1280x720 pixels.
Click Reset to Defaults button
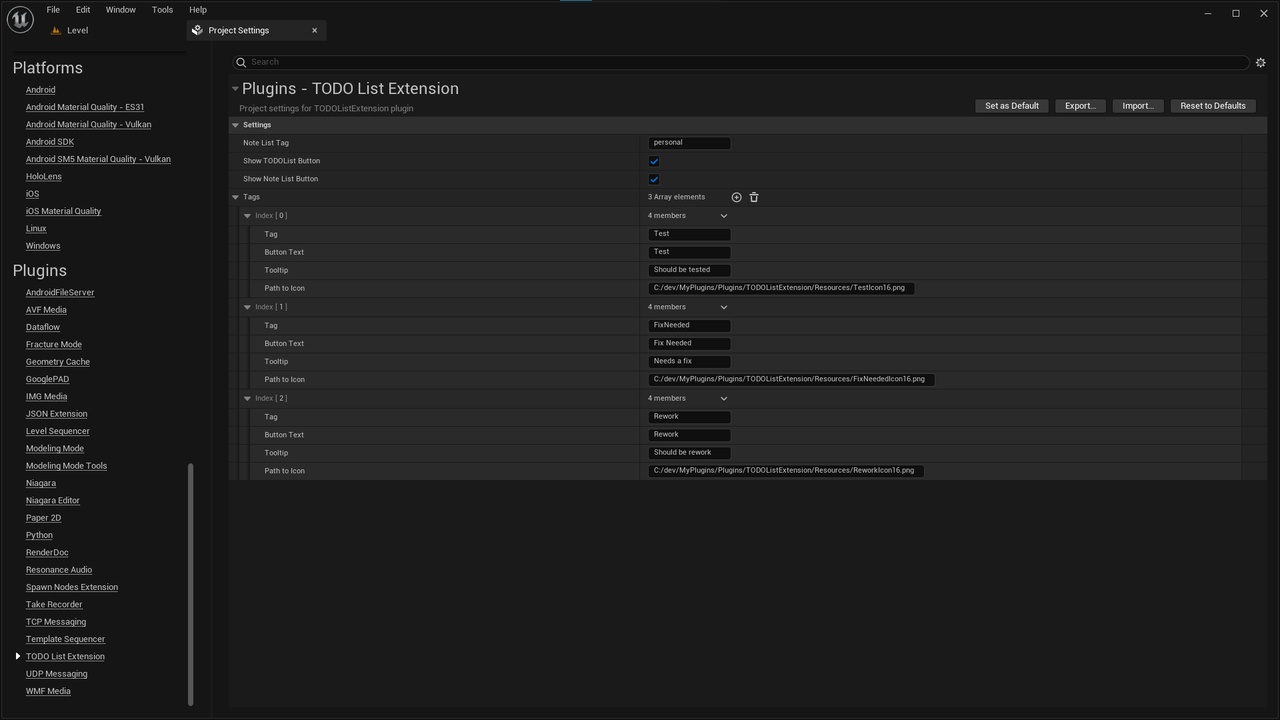tap(1213, 106)
